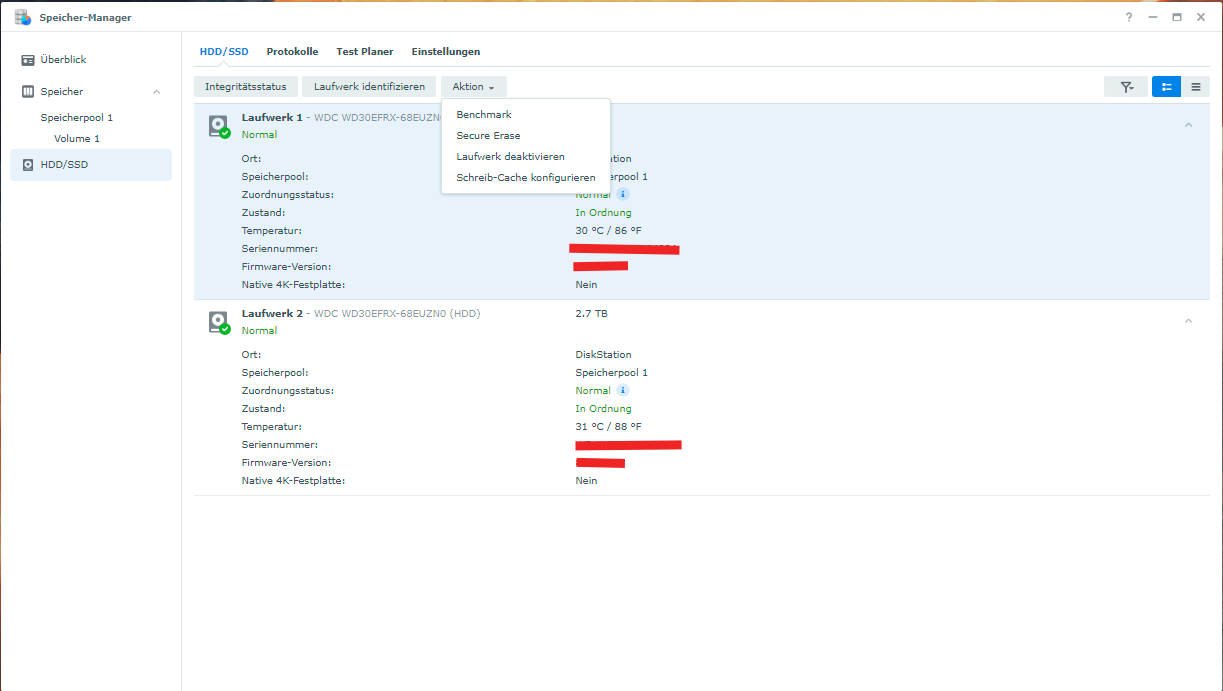The height and width of the screenshot is (691, 1223).
Task: Click Laufwerk 2 DiskStation location value
Action: coord(603,355)
